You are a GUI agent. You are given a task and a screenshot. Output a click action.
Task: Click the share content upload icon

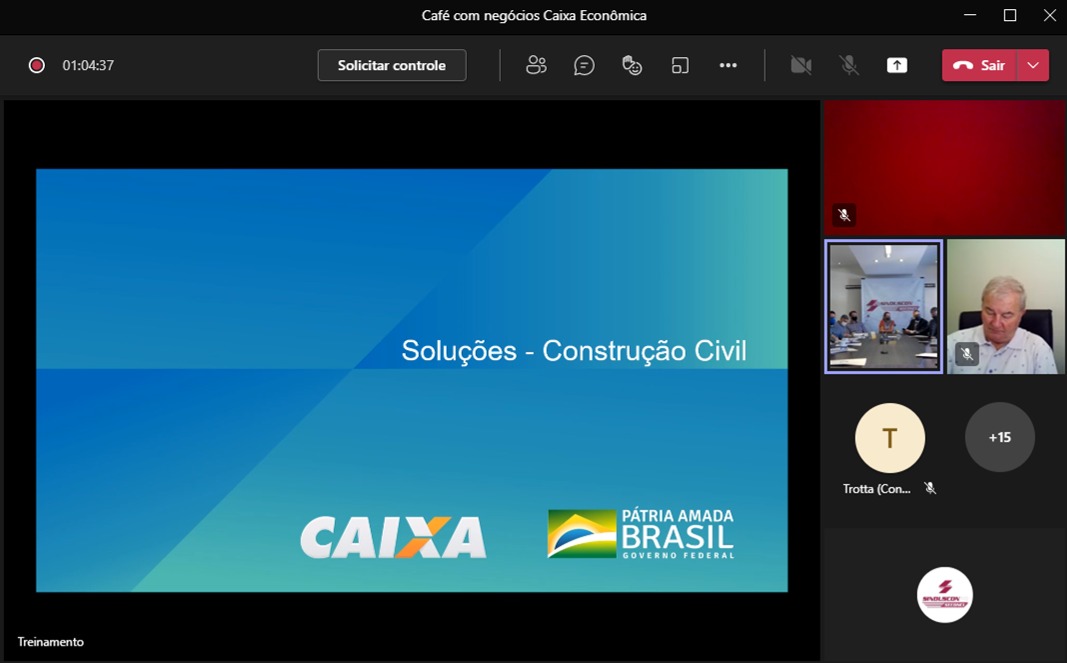pyautogui.click(x=897, y=65)
